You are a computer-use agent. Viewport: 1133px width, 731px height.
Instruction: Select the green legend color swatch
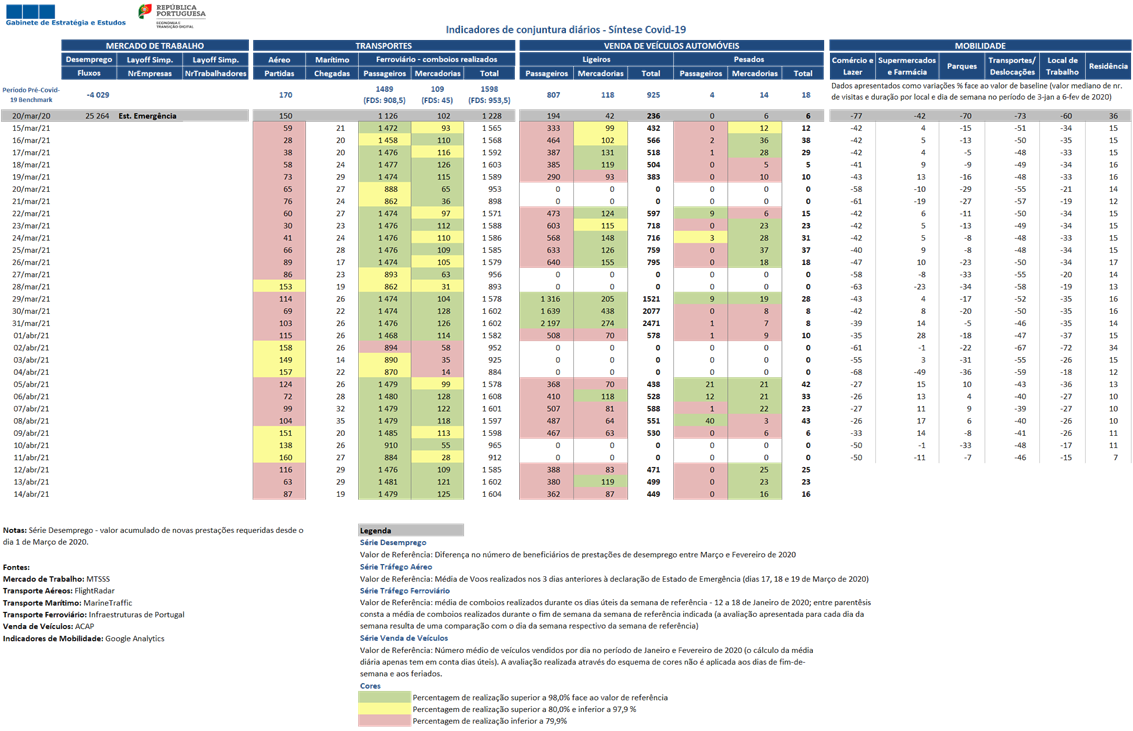(x=384, y=697)
